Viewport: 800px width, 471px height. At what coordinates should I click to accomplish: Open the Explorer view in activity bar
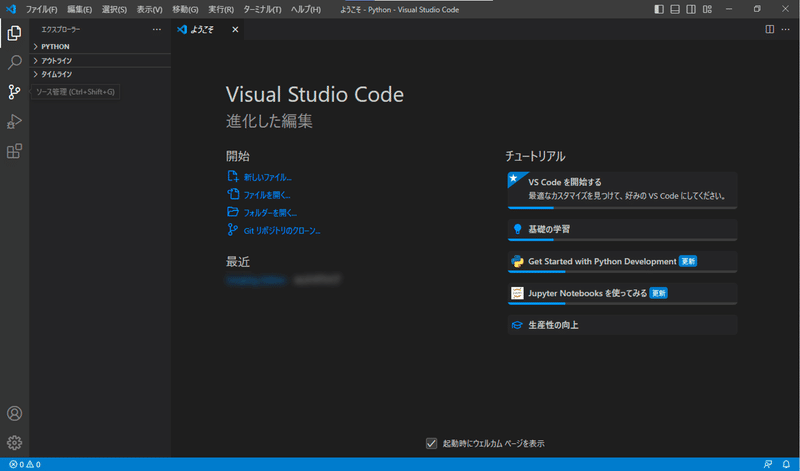click(x=14, y=33)
